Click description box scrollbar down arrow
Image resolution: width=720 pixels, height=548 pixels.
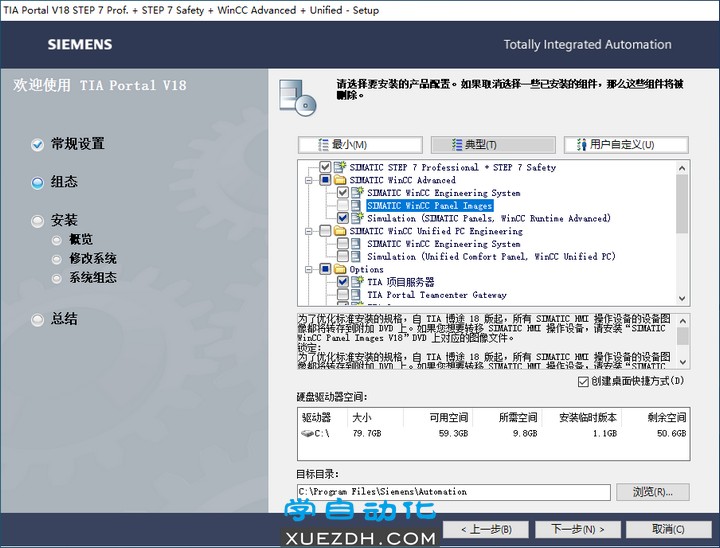point(683,362)
